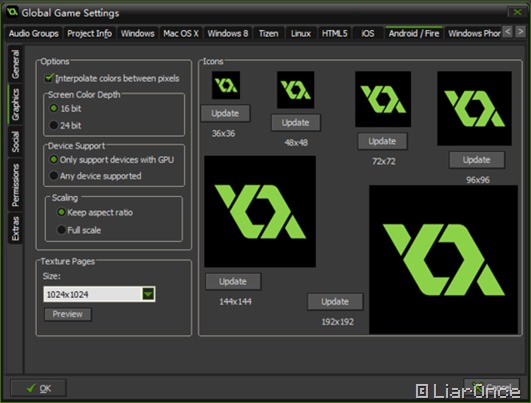This screenshot has height=403, width=531.
Task: Select the 36x36 icon preview
Action: 226,85
